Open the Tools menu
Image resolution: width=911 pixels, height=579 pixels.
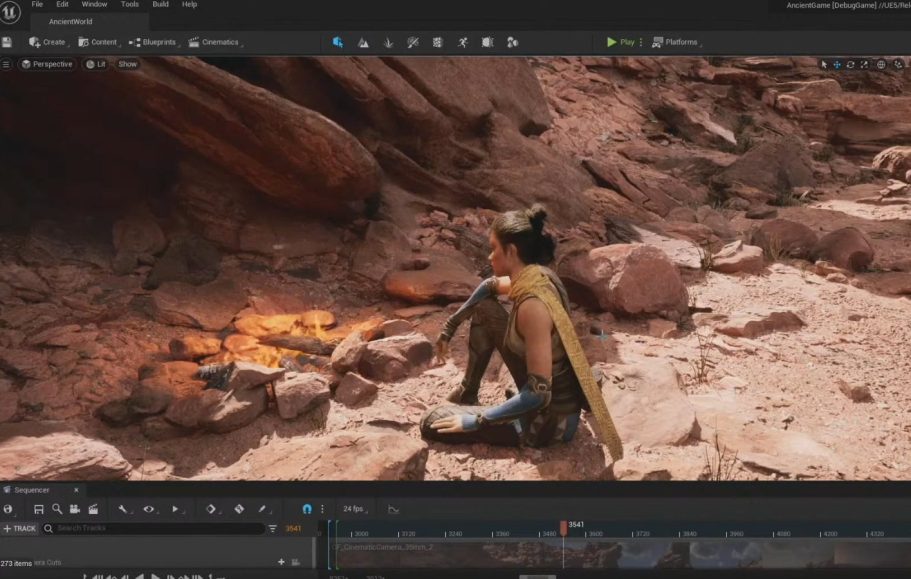tap(130, 4)
